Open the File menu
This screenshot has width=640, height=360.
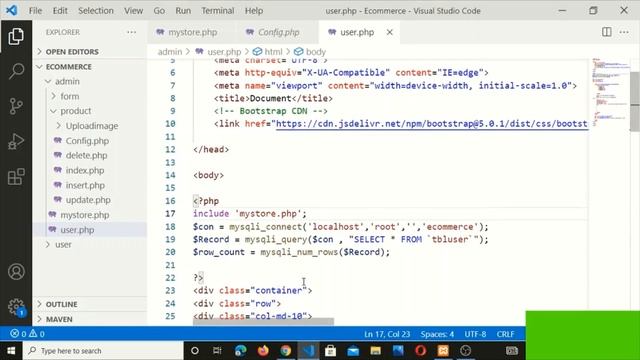[x=35, y=11]
